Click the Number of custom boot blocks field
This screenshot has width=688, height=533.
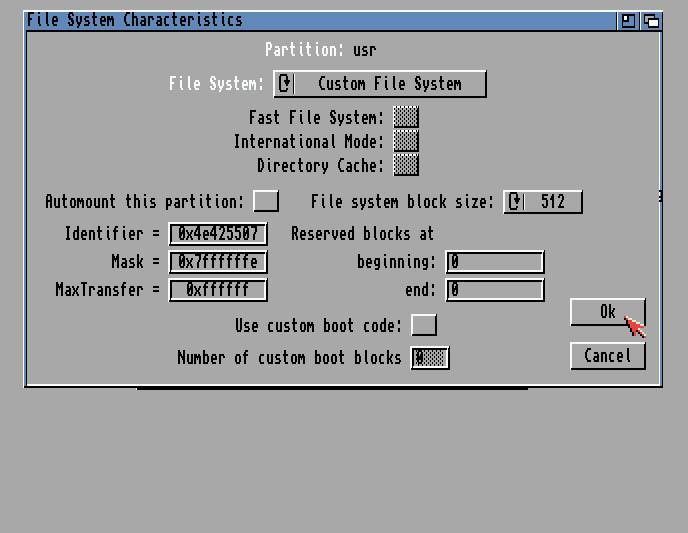tap(430, 357)
